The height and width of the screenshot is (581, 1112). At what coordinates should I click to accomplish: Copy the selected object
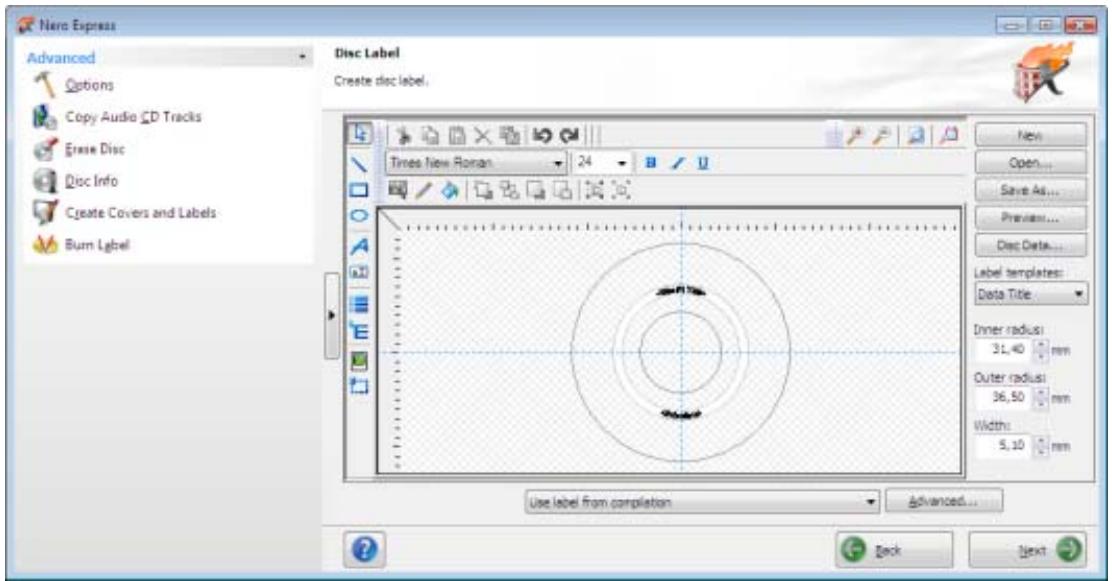(430, 135)
